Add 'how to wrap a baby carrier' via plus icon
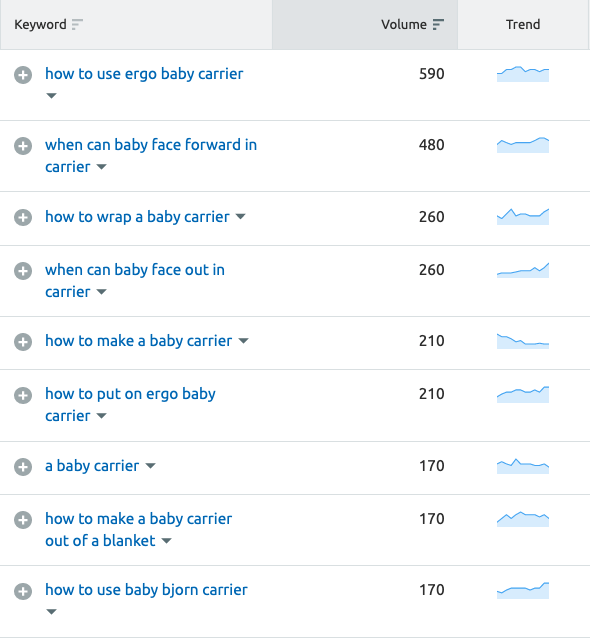The height and width of the screenshot is (638, 590). (23, 217)
